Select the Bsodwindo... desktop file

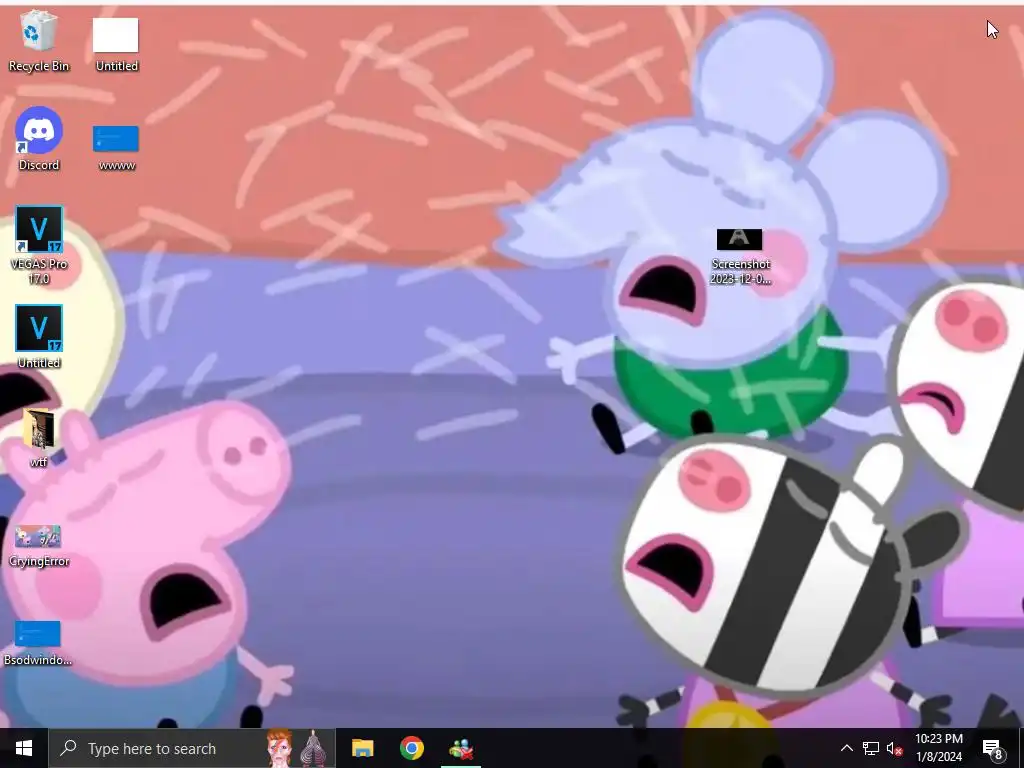pyautogui.click(x=38, y=643)
